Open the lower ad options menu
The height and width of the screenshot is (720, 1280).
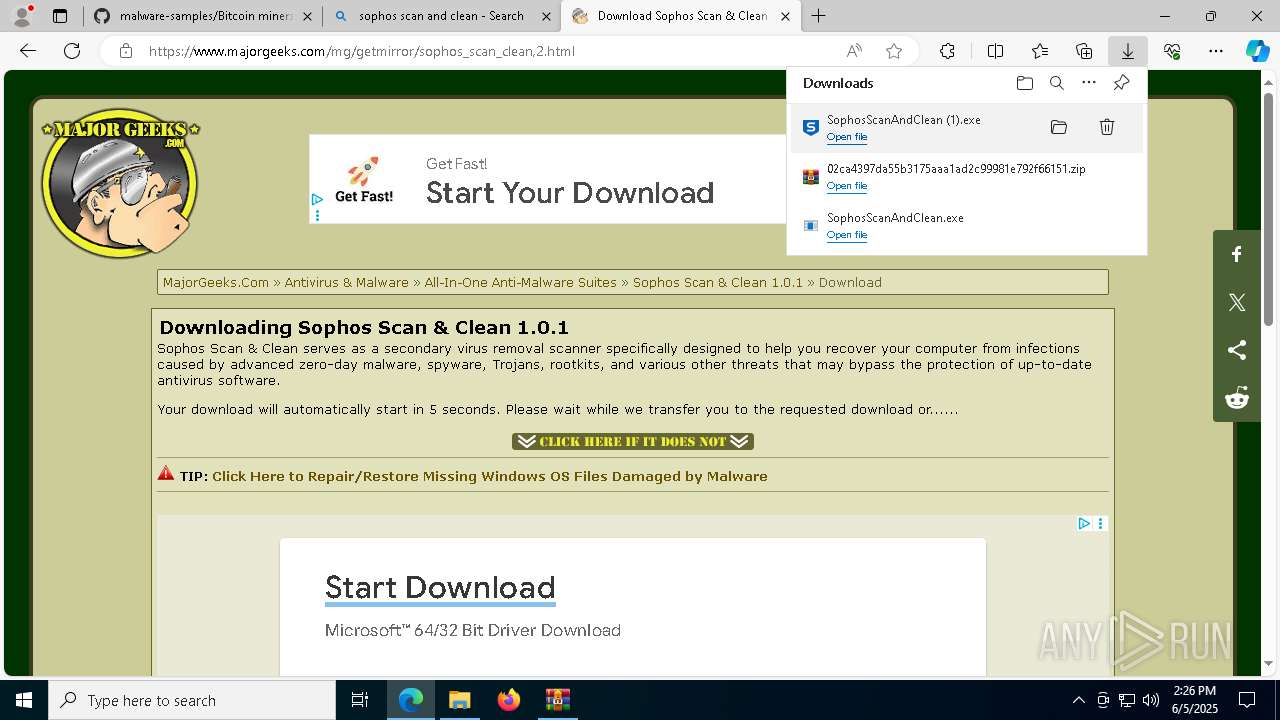coord(1101,523)
